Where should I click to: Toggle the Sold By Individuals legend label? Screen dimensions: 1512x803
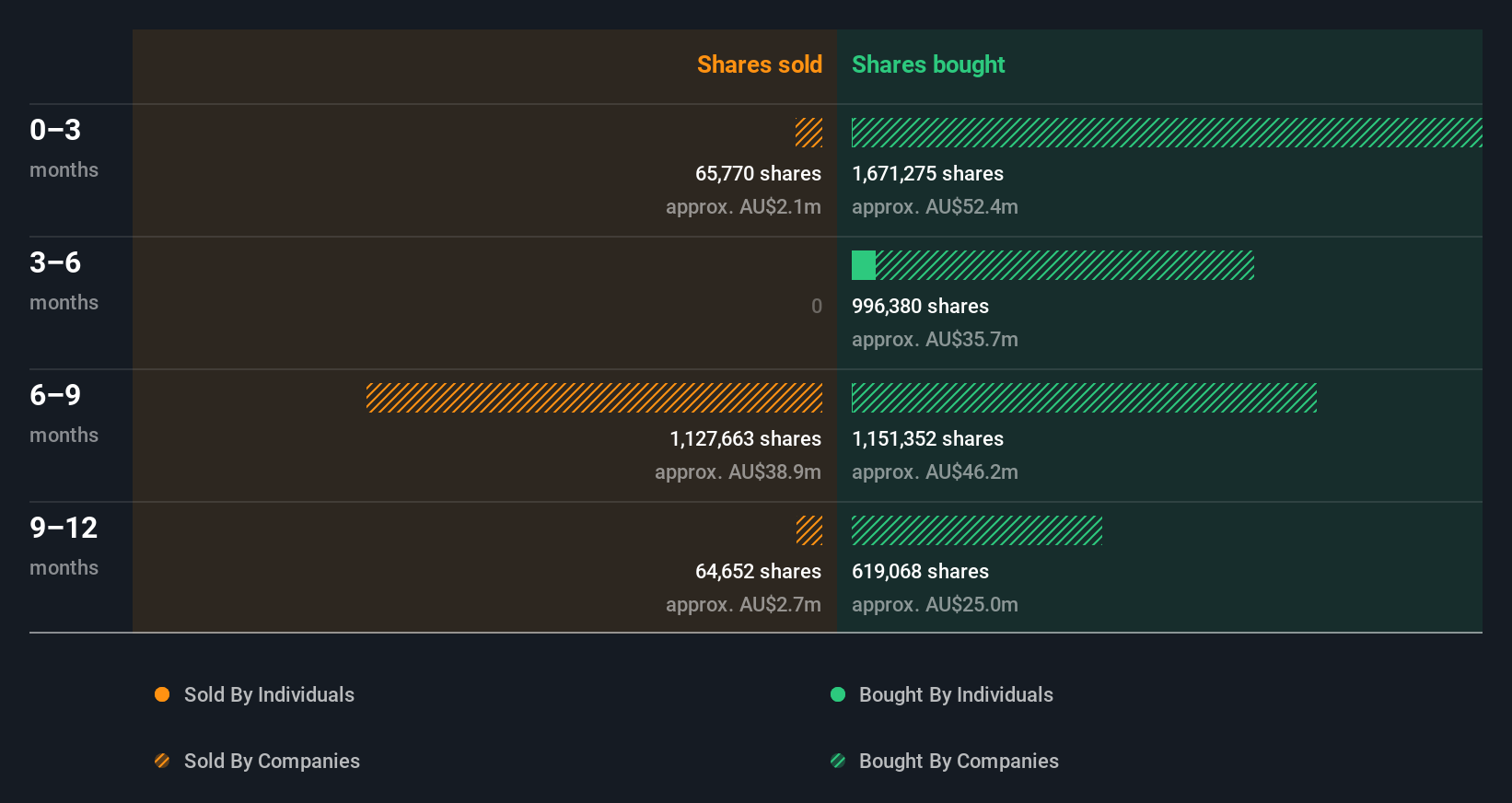269,694
